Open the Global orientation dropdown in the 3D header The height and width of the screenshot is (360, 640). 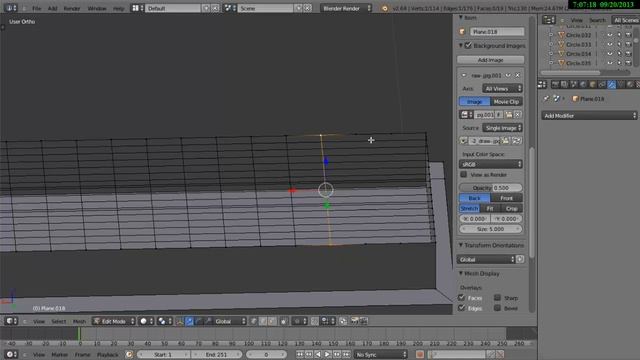point(230,322)
